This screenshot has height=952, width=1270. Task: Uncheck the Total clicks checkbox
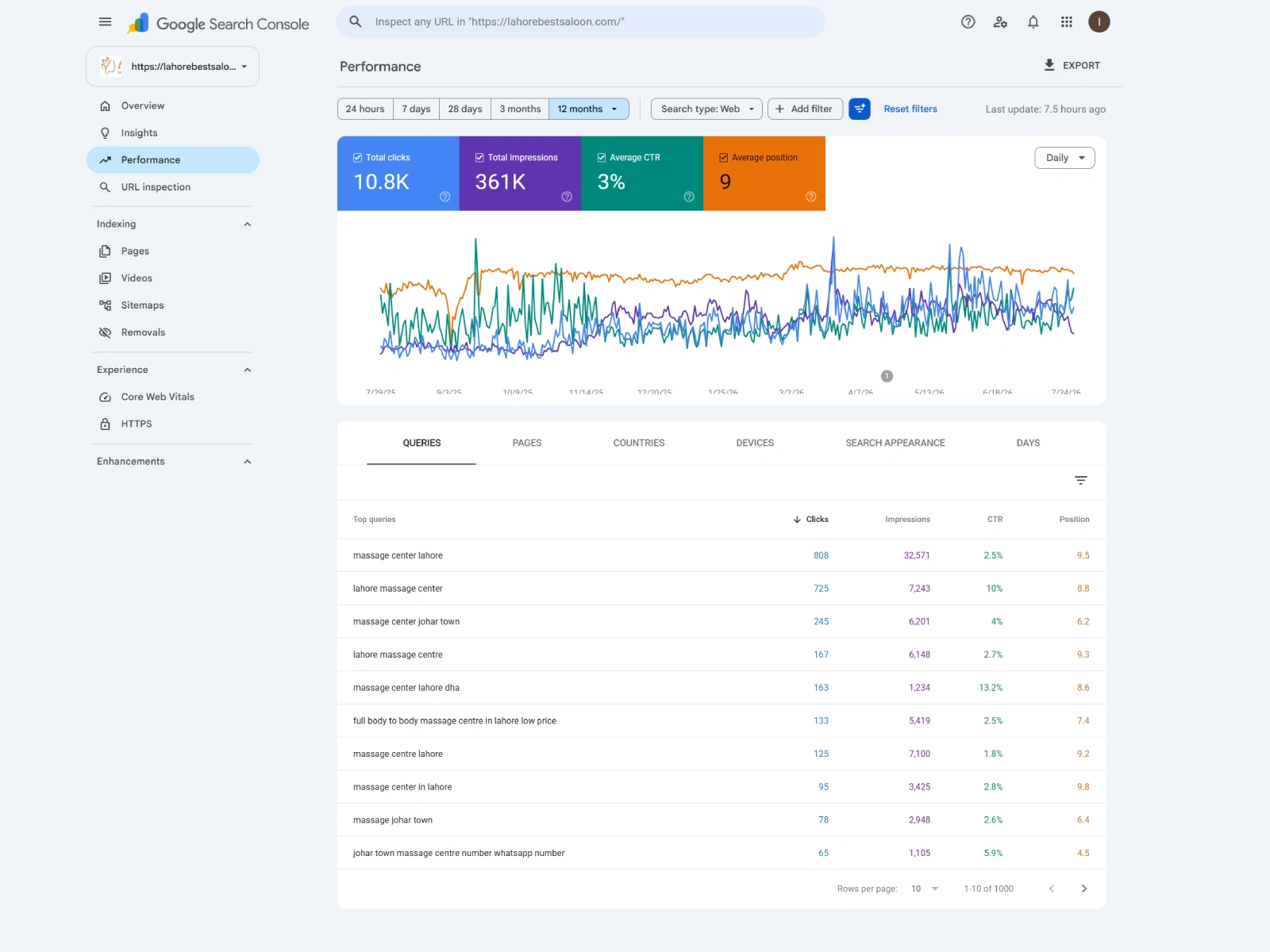pyautogui.click(x=357, y=158)
